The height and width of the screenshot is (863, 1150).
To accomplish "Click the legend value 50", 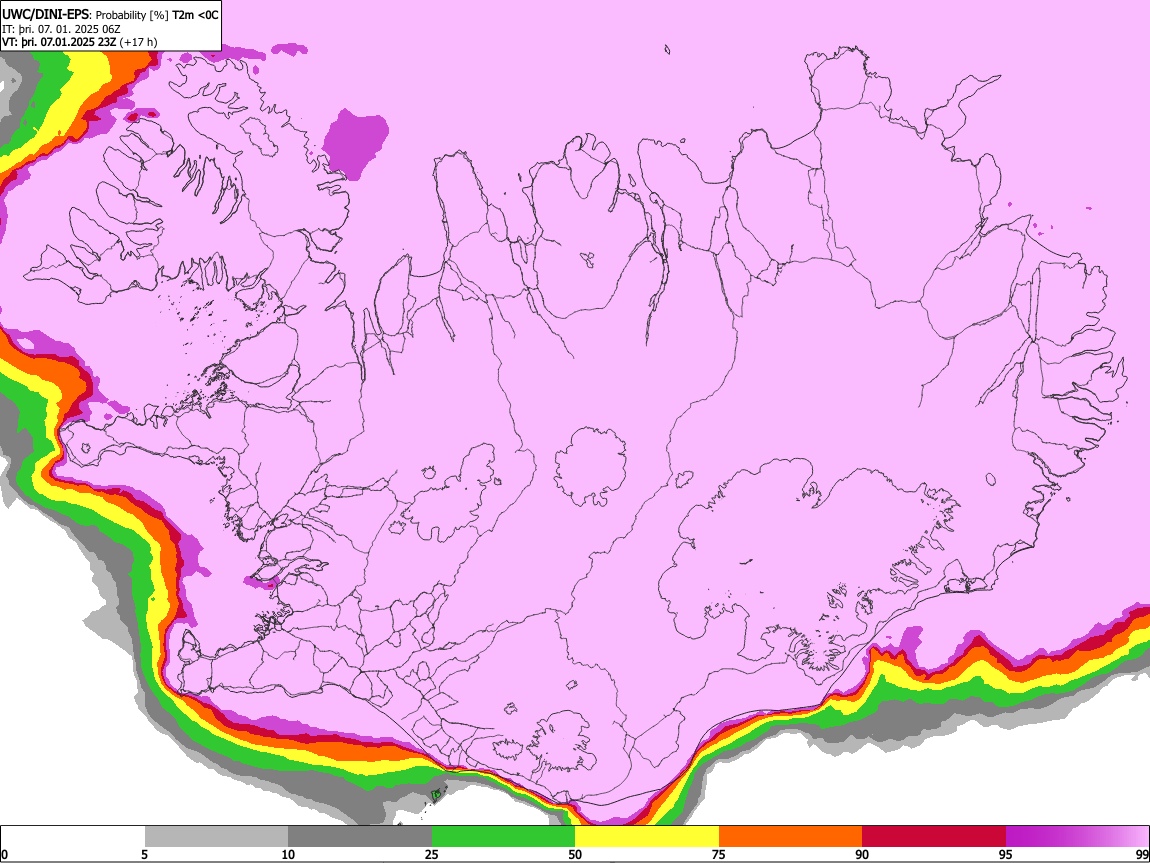I will 575,855.
